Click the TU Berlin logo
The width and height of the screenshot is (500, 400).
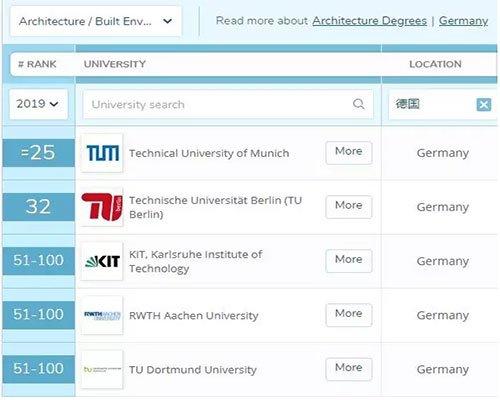(102, 207)
